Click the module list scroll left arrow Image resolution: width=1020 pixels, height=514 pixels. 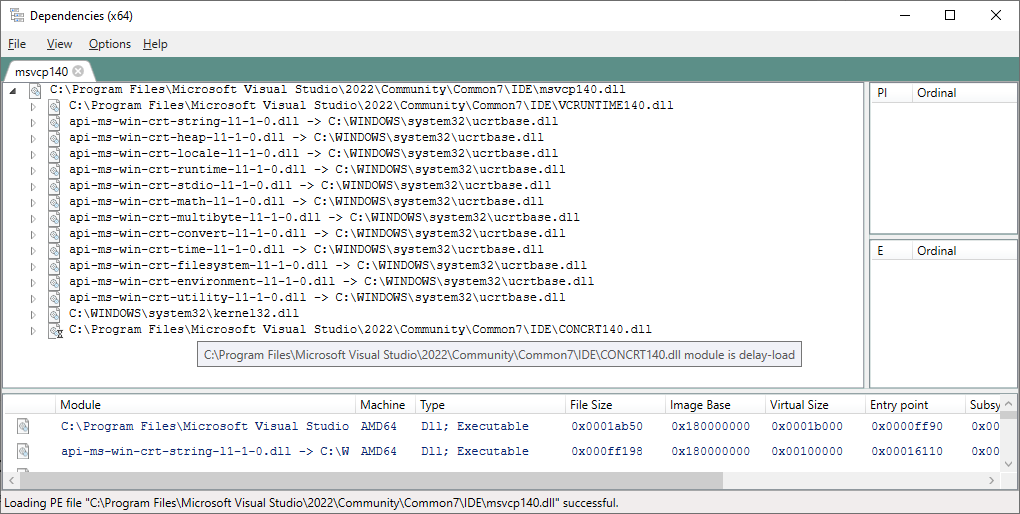coord(11,480)
